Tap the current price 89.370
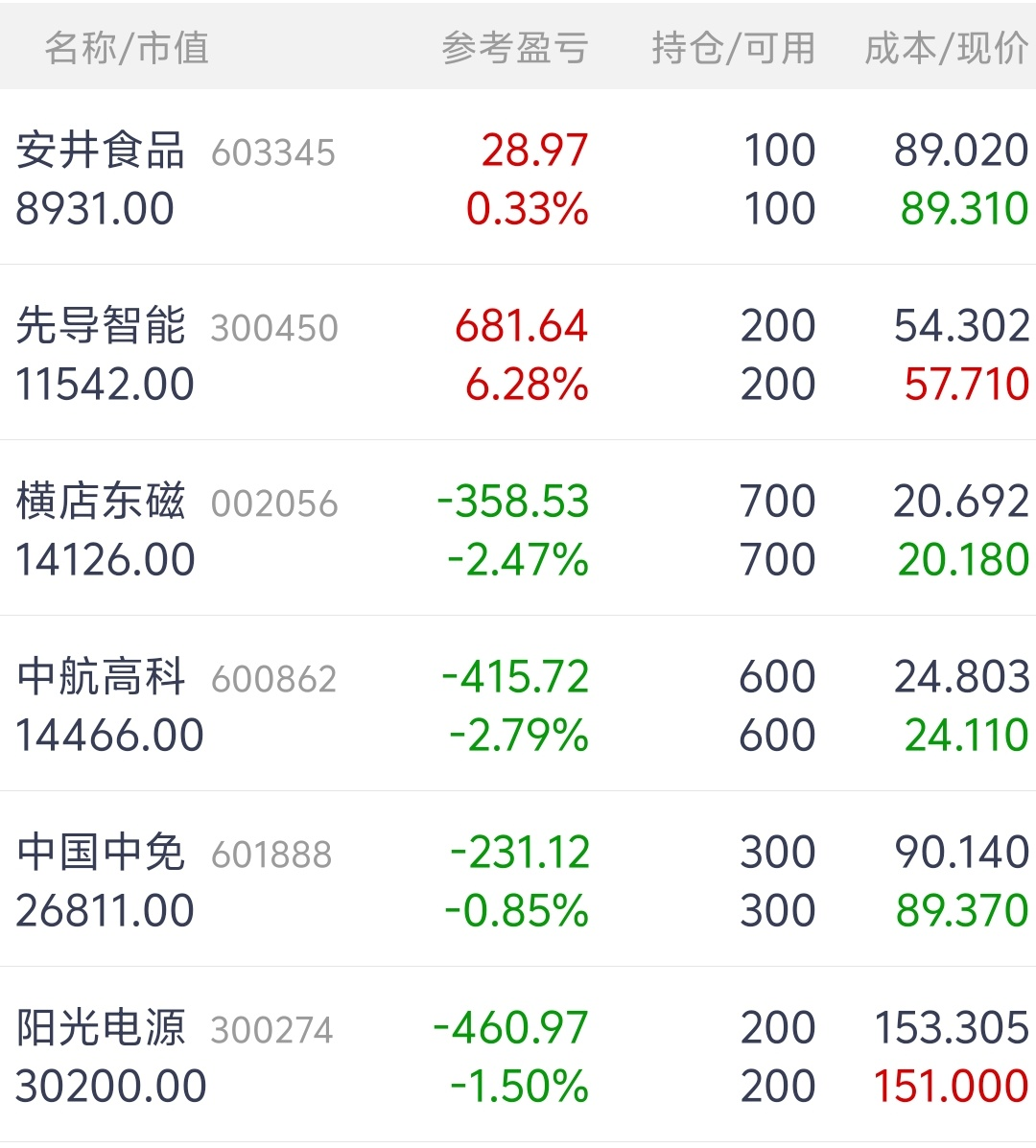Viewport: 1036px width, 1148px height. (x=962, y=911)
